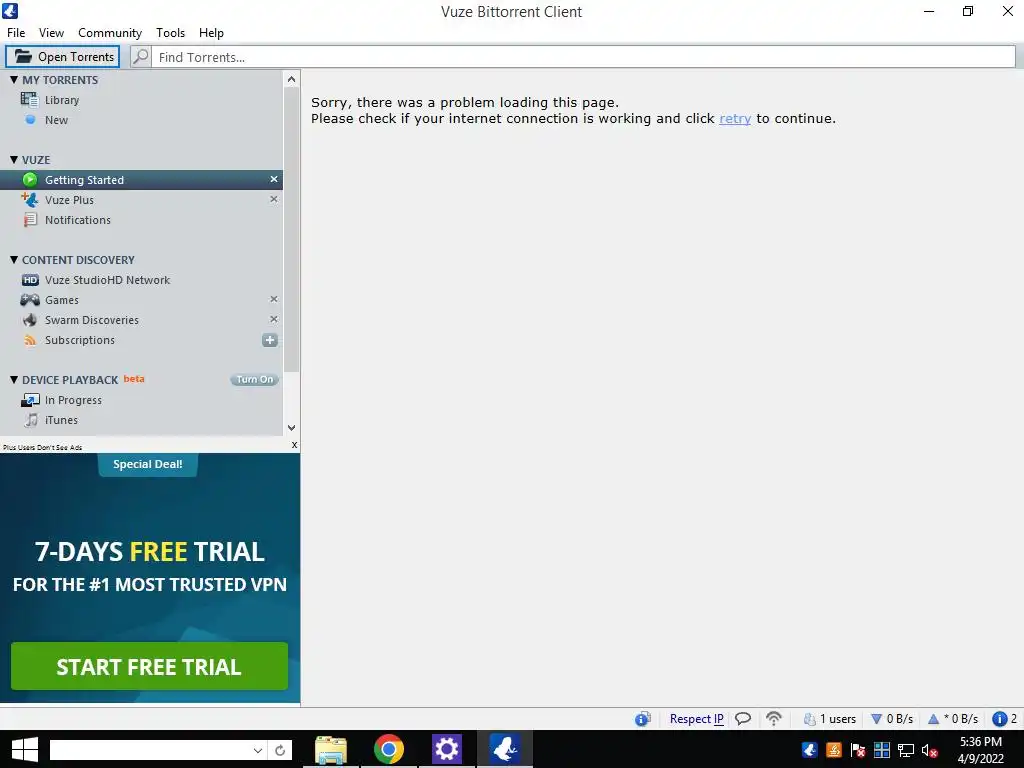Open the Notifications list icon
Screen dimensions: 1024x768
[x=30, y=220]
